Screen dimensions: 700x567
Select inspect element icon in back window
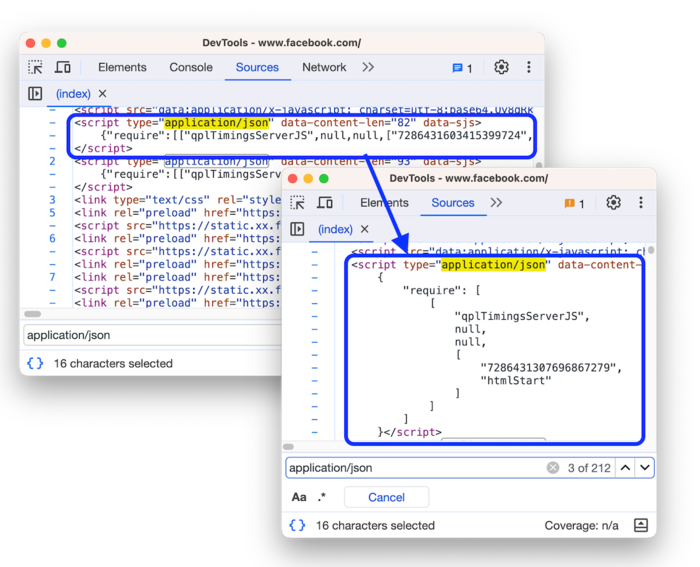pyautogui.click(x=35, y=67)
